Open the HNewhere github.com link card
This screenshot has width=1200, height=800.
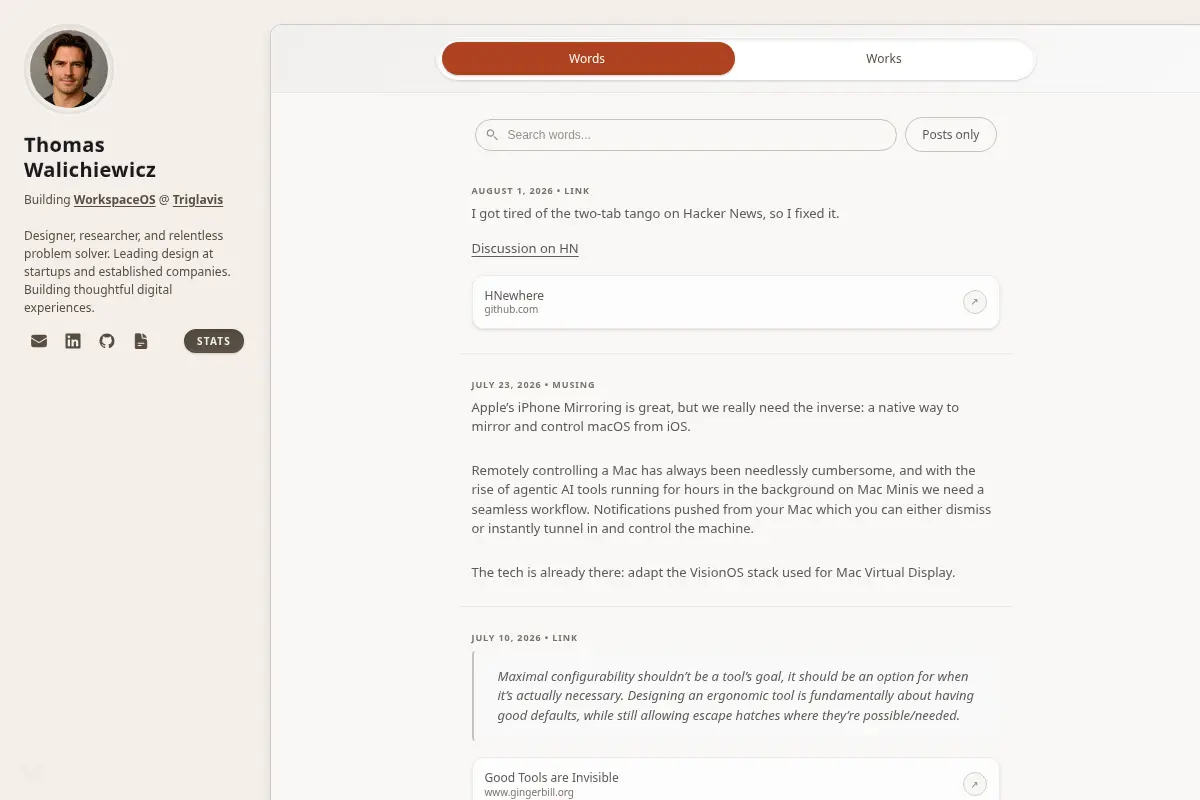point(736,302)
